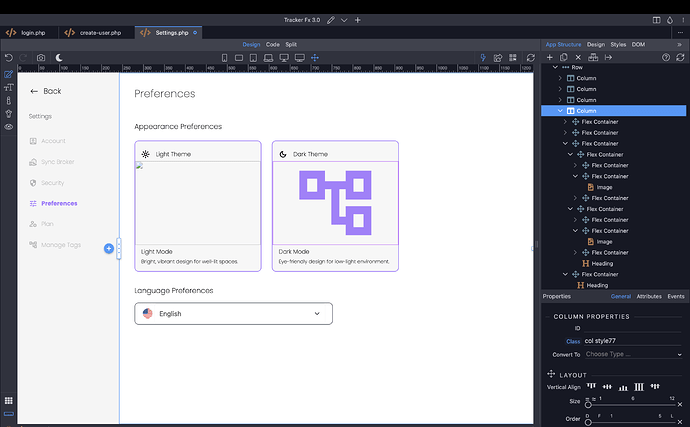Open the Account settings link
The image size is (690, 427).
click(x=48, y=141)
